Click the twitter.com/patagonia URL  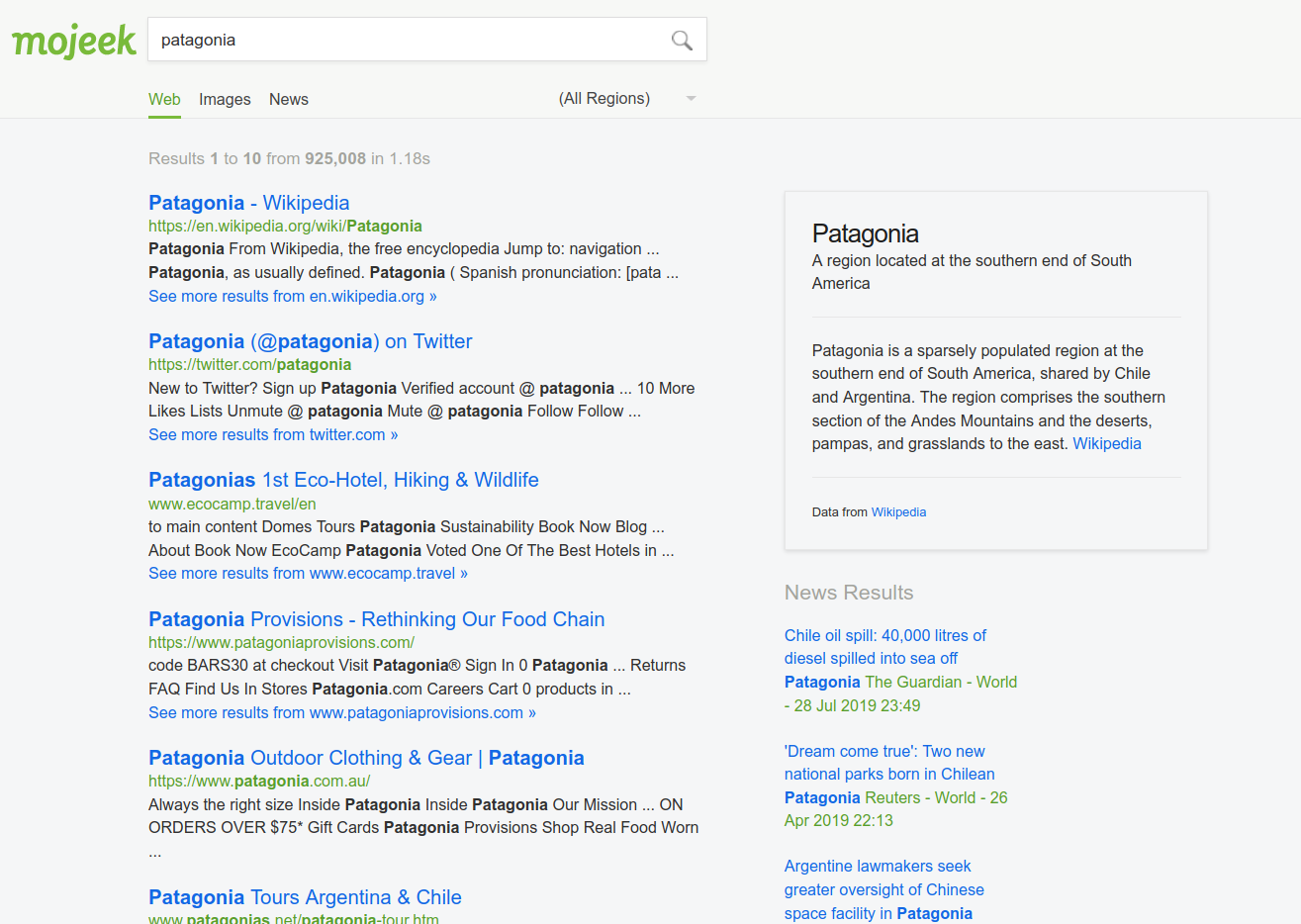click(249, 364)
